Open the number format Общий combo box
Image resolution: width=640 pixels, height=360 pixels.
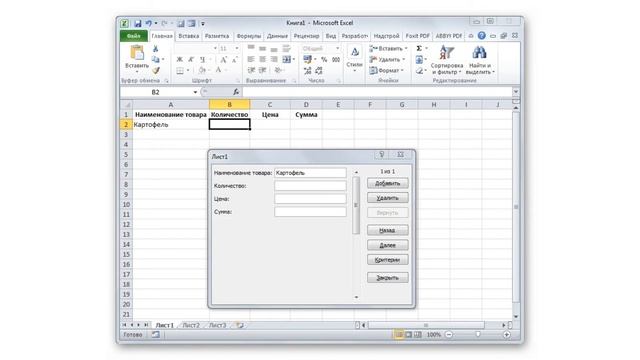tap(321, 49)
